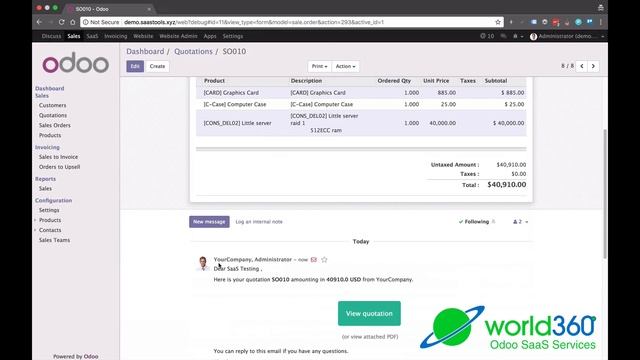The image size is (640, 360).
Task: Click the Total amount $40,910.00
Action: [x=507, y=184]
